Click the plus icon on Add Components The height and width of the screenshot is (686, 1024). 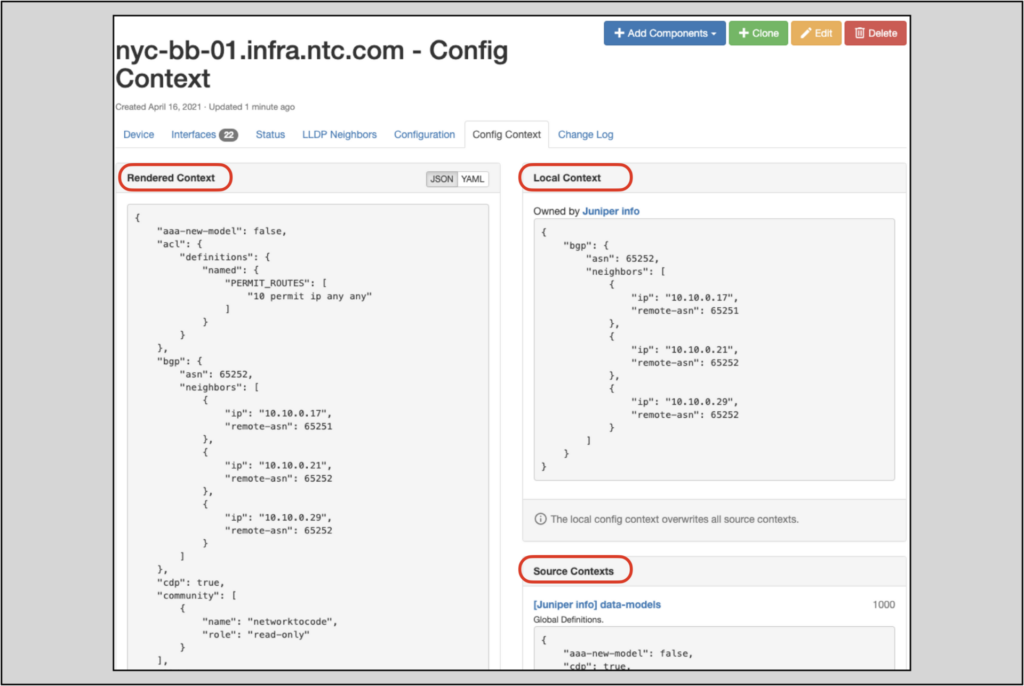(619, 33)
